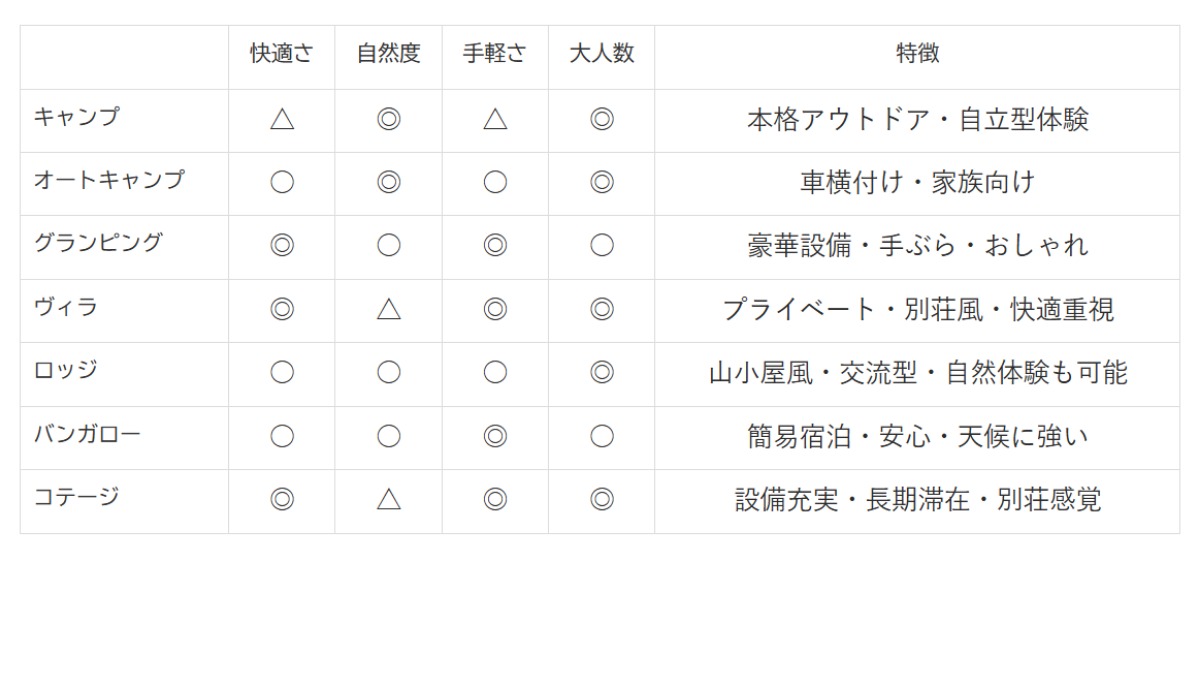Screen dimensions: 1200x675
Task: Click the double circle for キャンプ 自然度
Action: pos(388,120)
